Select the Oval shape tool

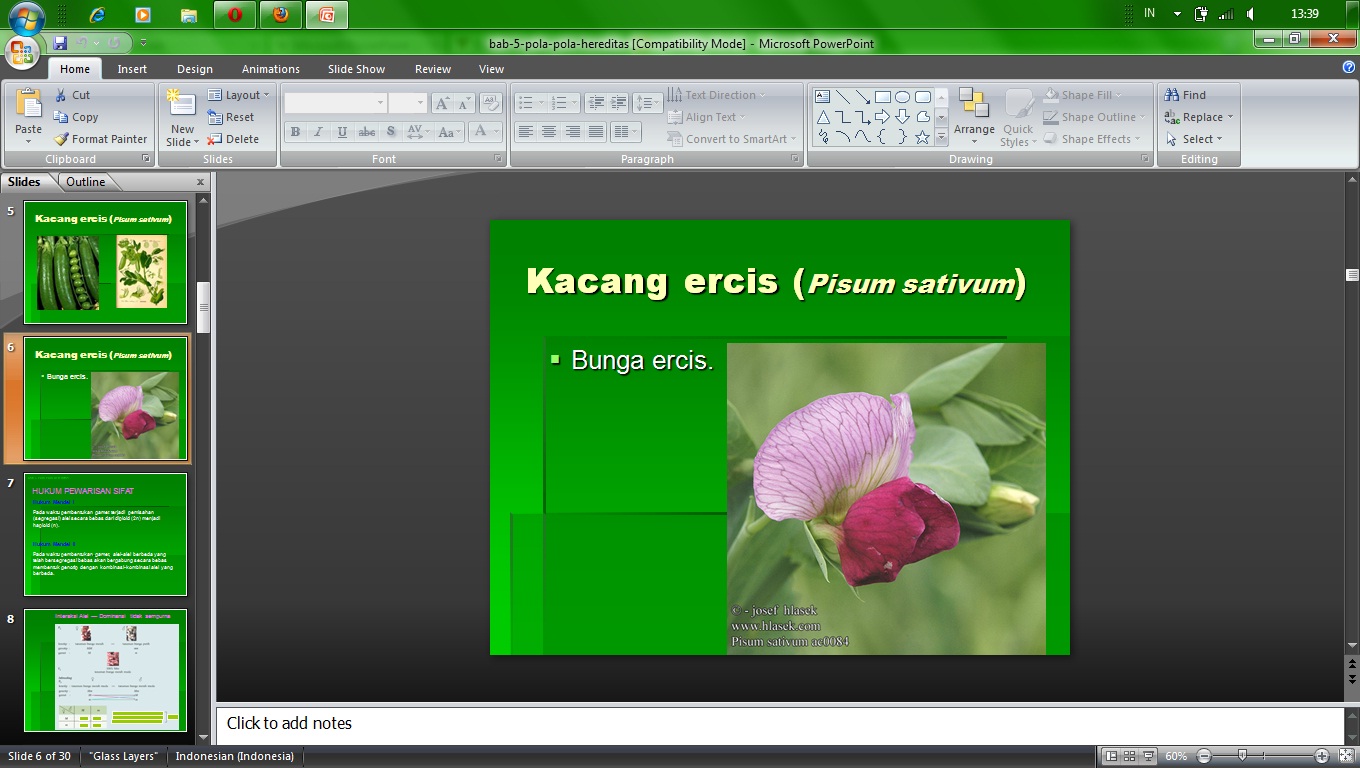(x=902, y=97)
